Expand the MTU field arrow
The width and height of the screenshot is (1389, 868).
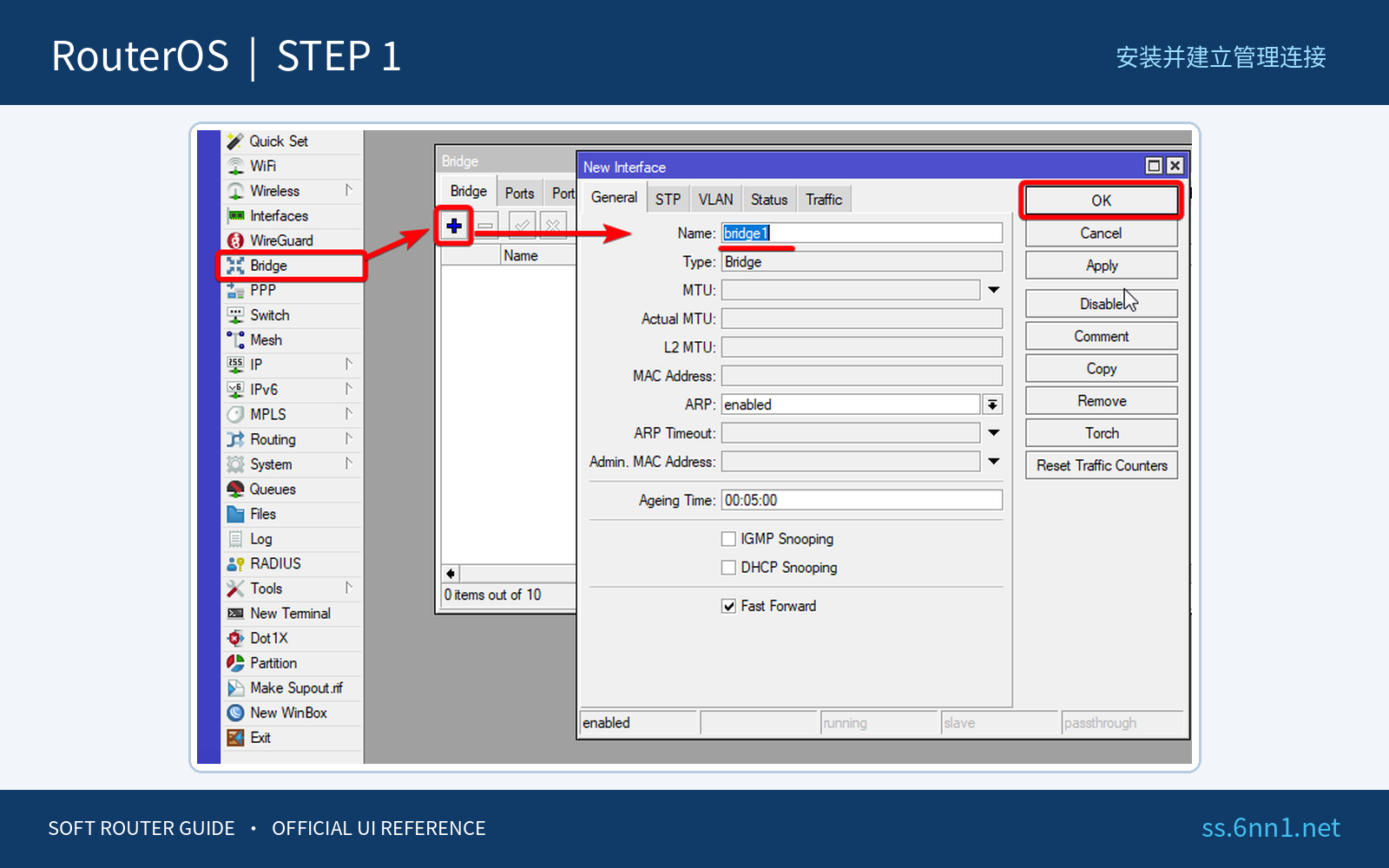click(994, 290)
